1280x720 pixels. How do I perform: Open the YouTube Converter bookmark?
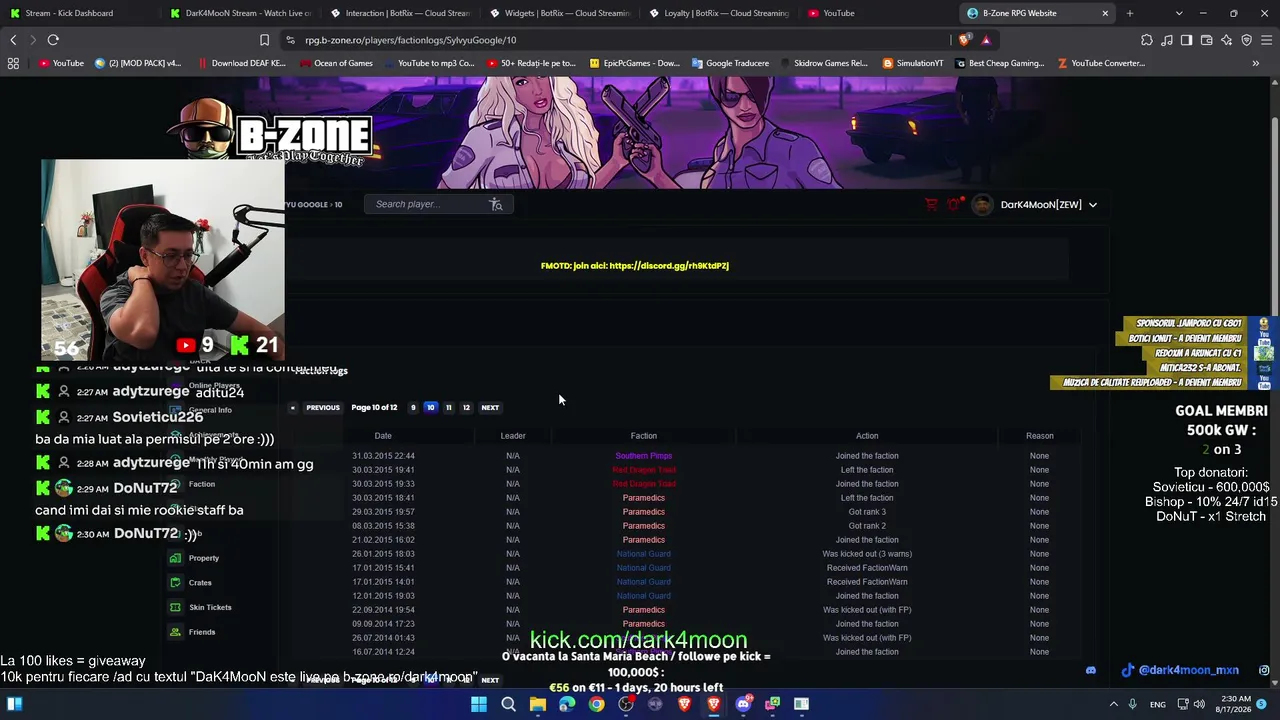[x=1101, y=63]
